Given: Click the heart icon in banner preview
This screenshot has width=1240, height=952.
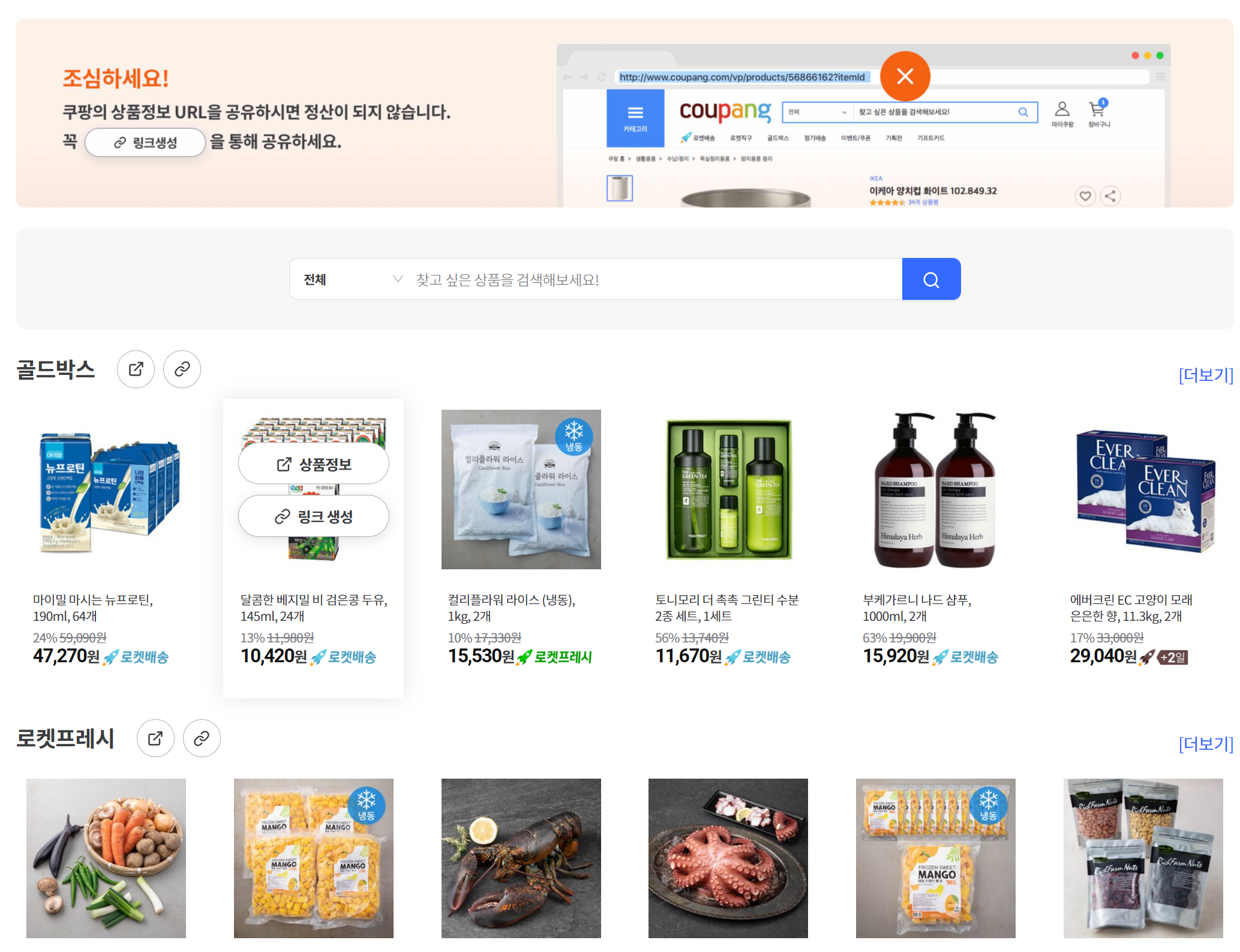Looking at the screenshot, I should [x=1085, y=196].
